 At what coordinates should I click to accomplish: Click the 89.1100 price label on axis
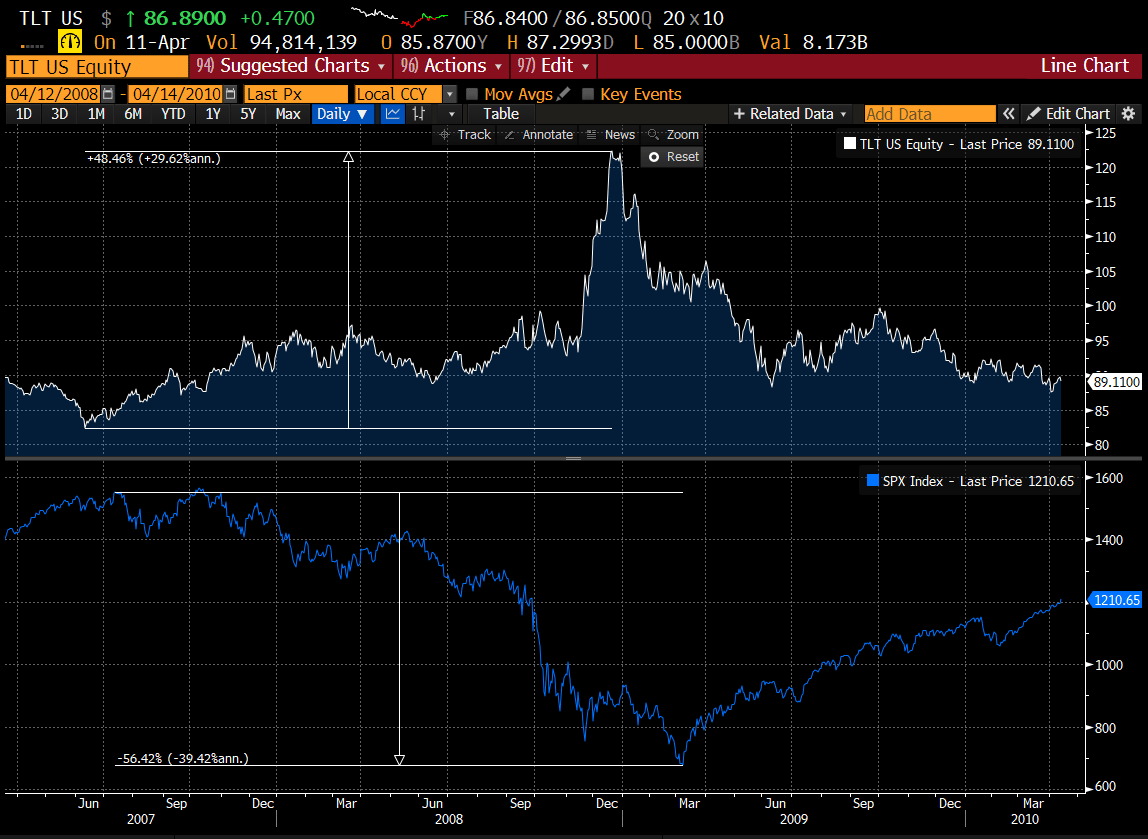tap(1117, 381)
